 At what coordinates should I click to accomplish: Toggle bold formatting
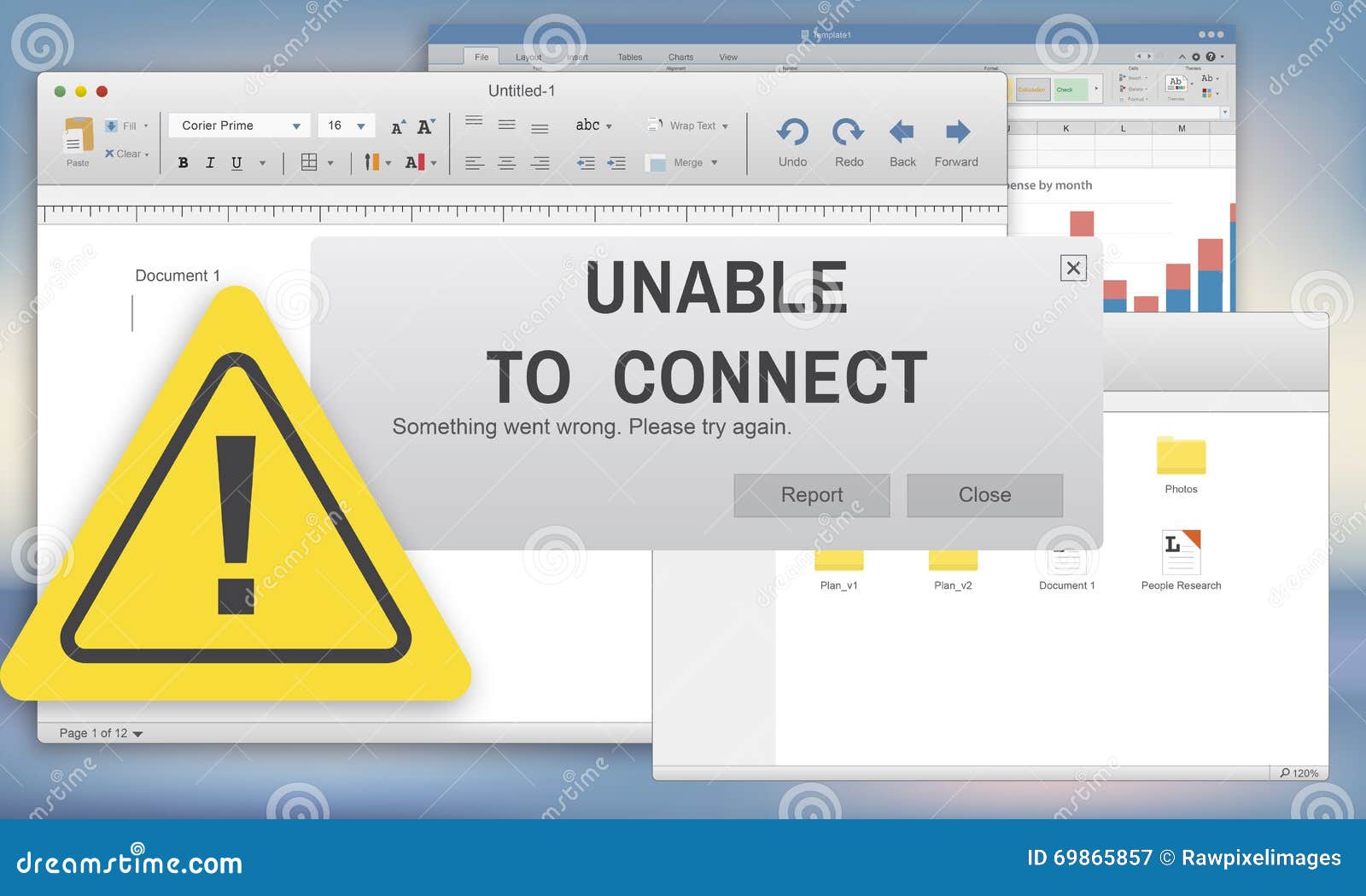tap(183, 162)
